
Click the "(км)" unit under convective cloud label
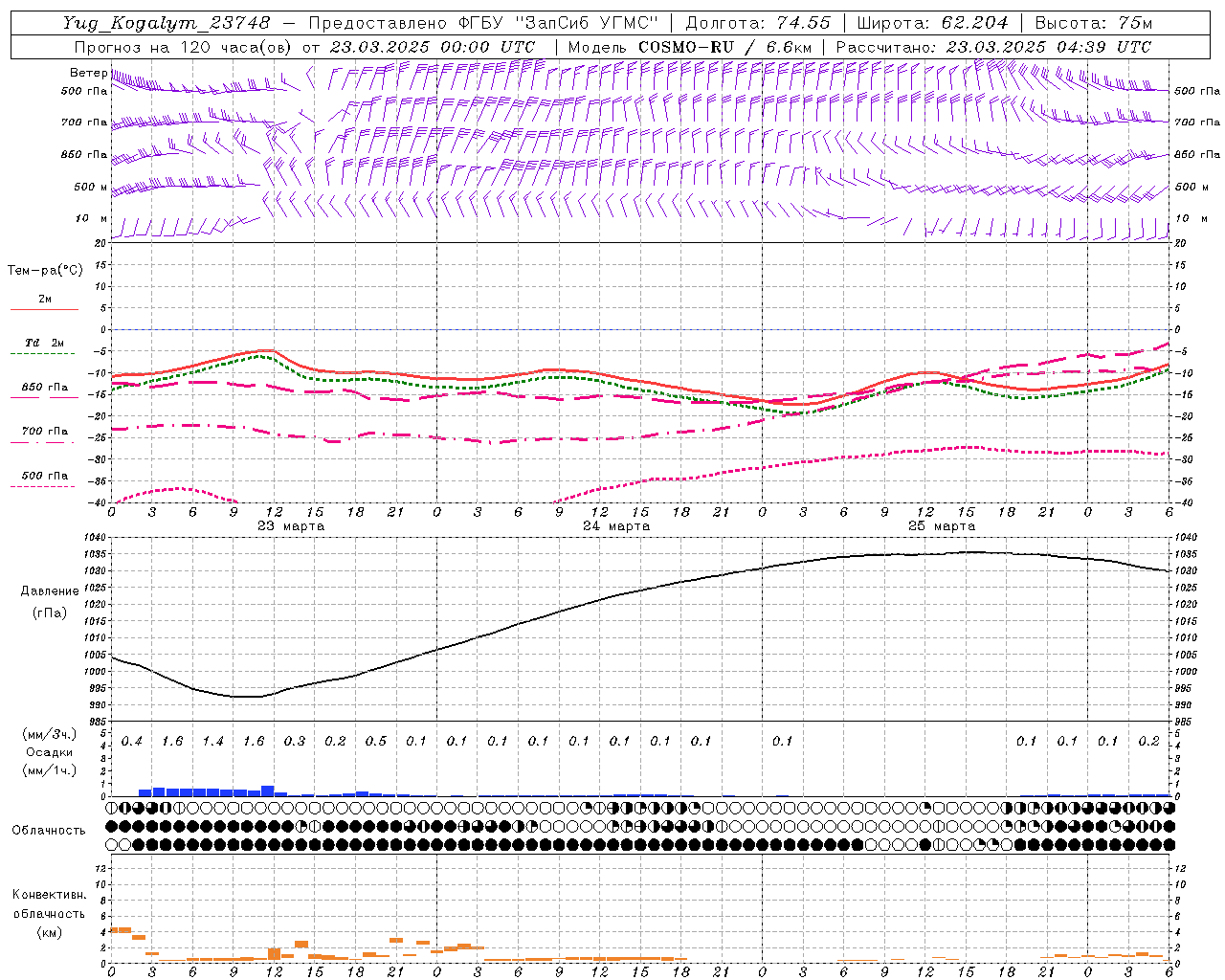click(x=50, y=931)
